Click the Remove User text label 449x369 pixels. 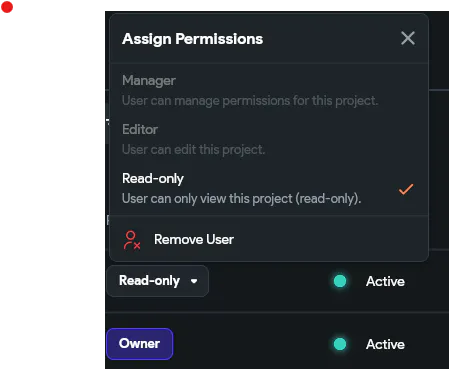[x=194, y=239]
